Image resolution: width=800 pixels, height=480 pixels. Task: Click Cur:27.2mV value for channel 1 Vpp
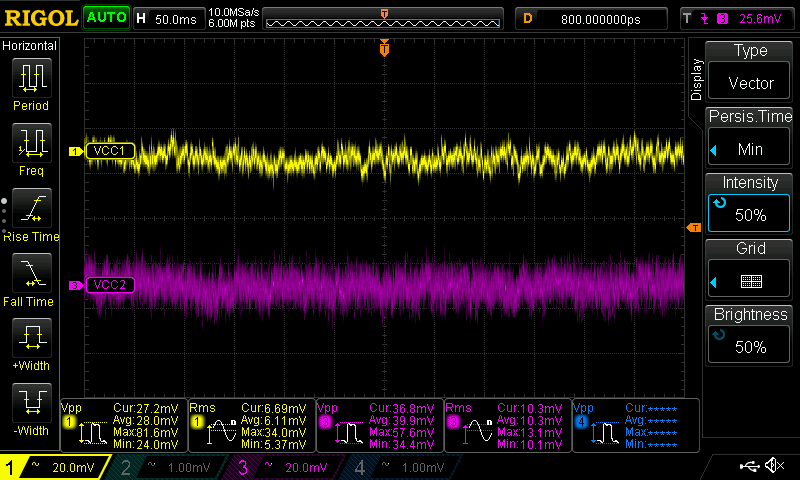click(145, 408)
